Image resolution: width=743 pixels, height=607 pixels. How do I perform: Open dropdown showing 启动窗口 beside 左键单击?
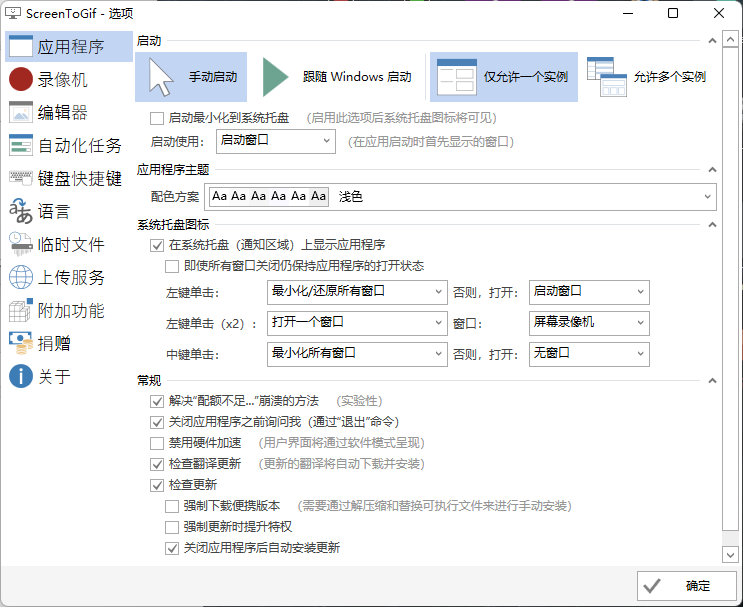click(x=589, y=292)
